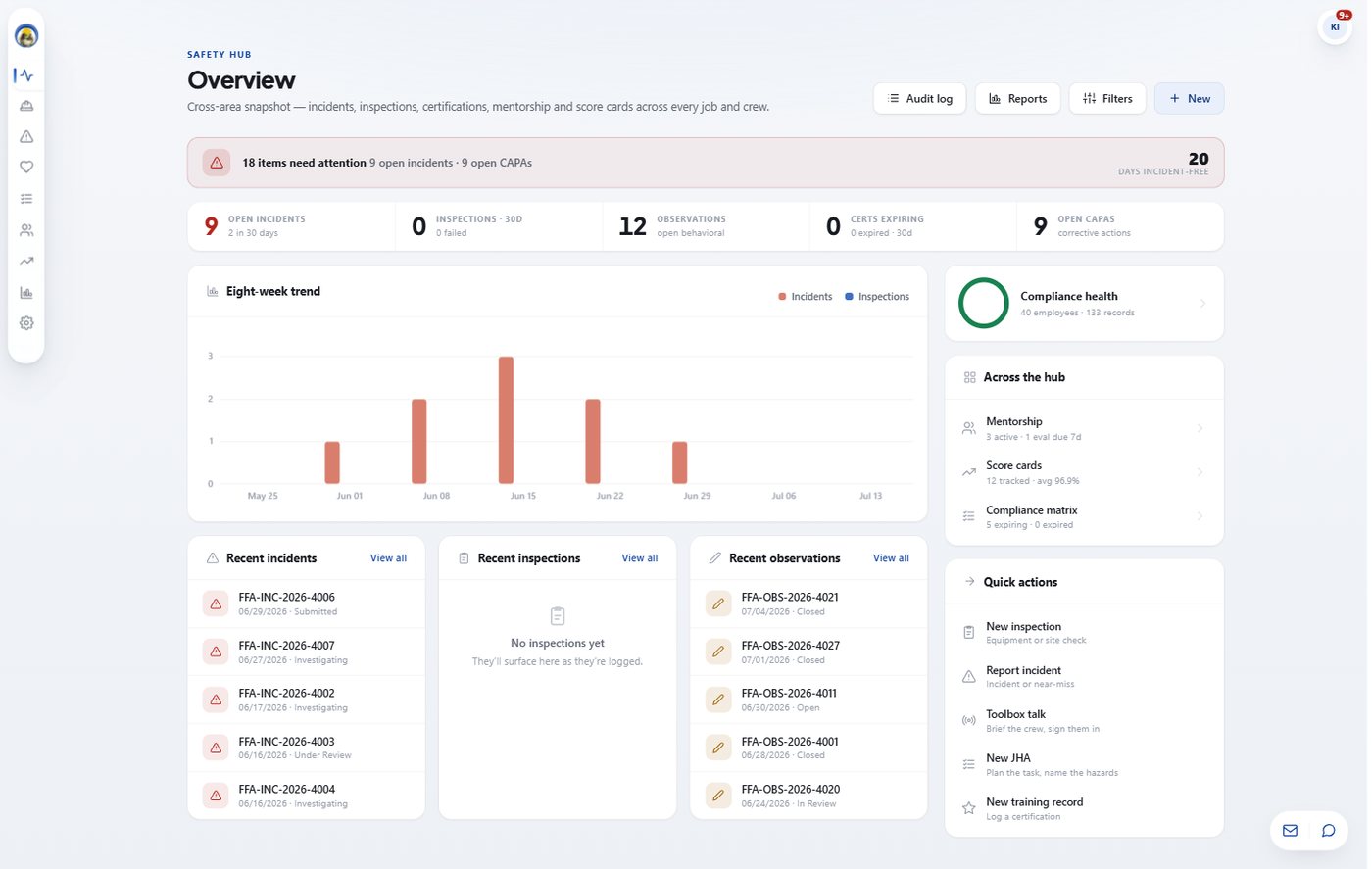Open the bar chart icon in sidebar
The image size is (1372, 869).
pos(26,293)
